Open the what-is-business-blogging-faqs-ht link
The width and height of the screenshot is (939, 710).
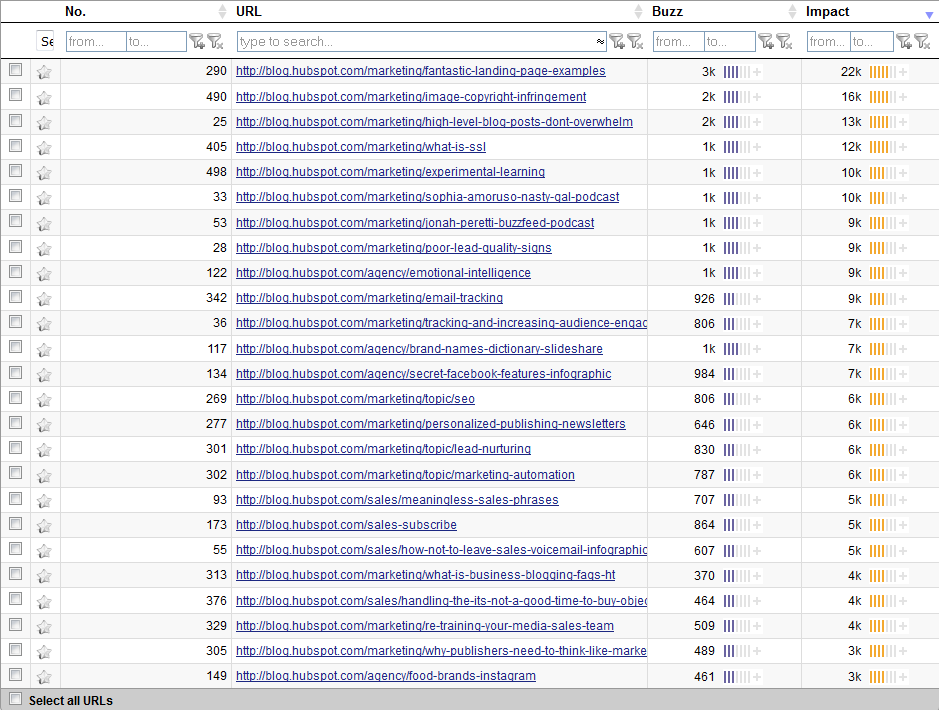pos(425,575)
